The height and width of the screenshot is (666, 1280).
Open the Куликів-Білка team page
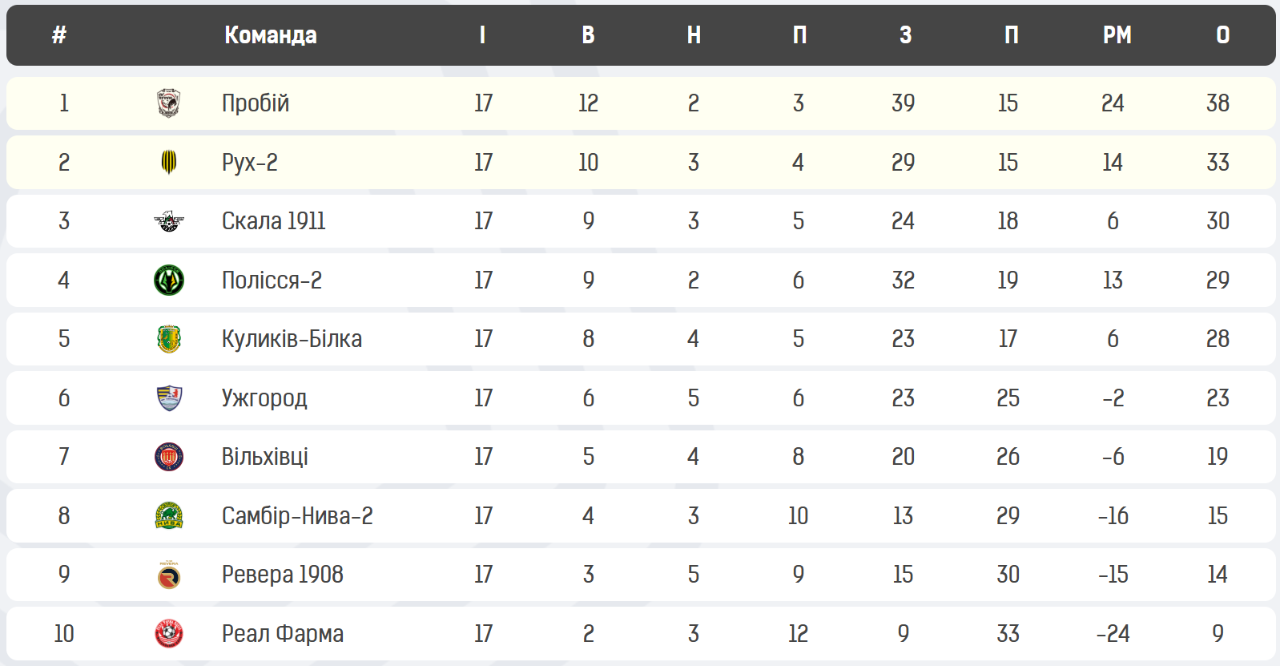292,339
